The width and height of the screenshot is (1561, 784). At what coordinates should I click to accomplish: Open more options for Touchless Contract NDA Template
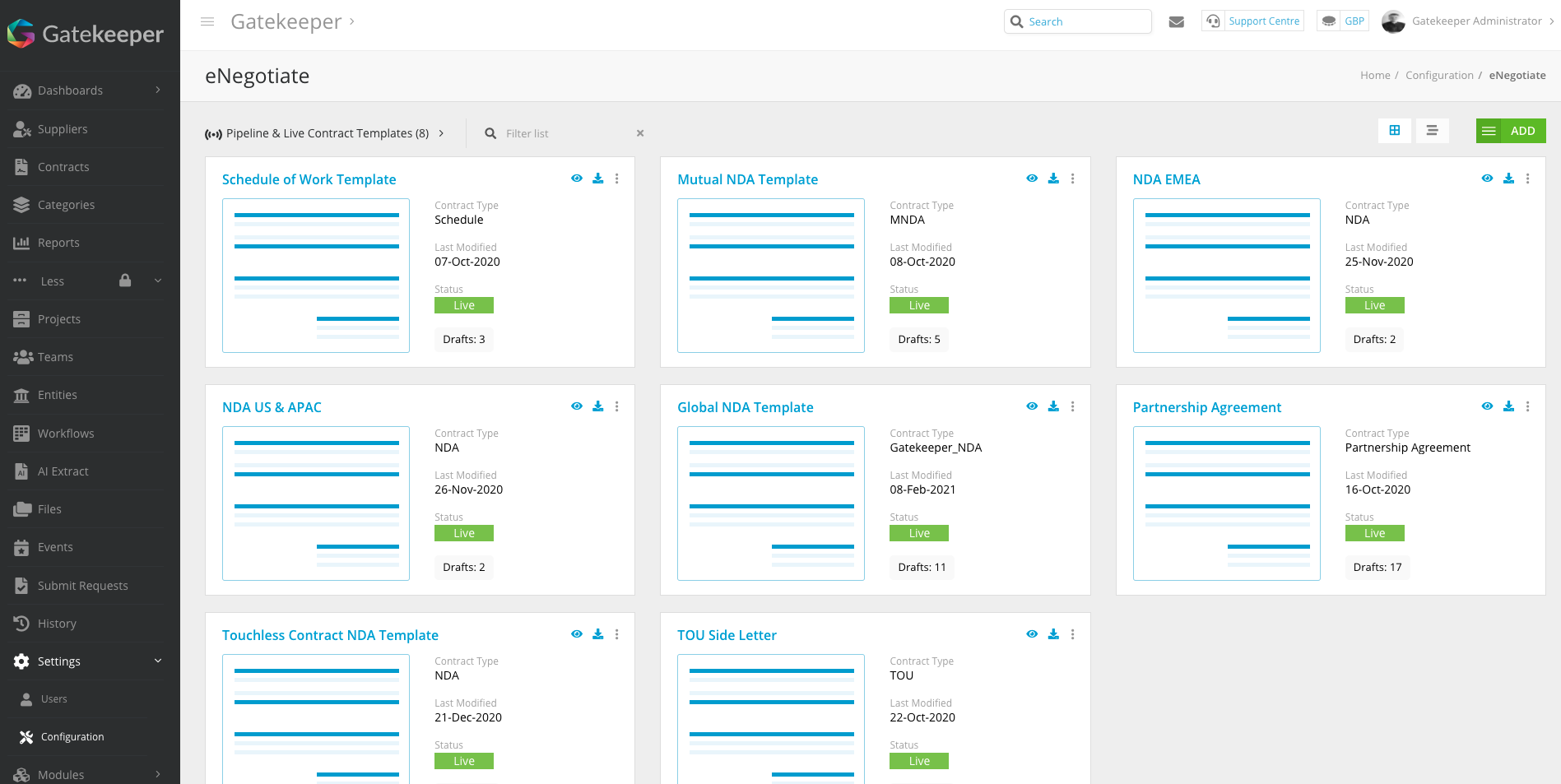tap(617, 634)
